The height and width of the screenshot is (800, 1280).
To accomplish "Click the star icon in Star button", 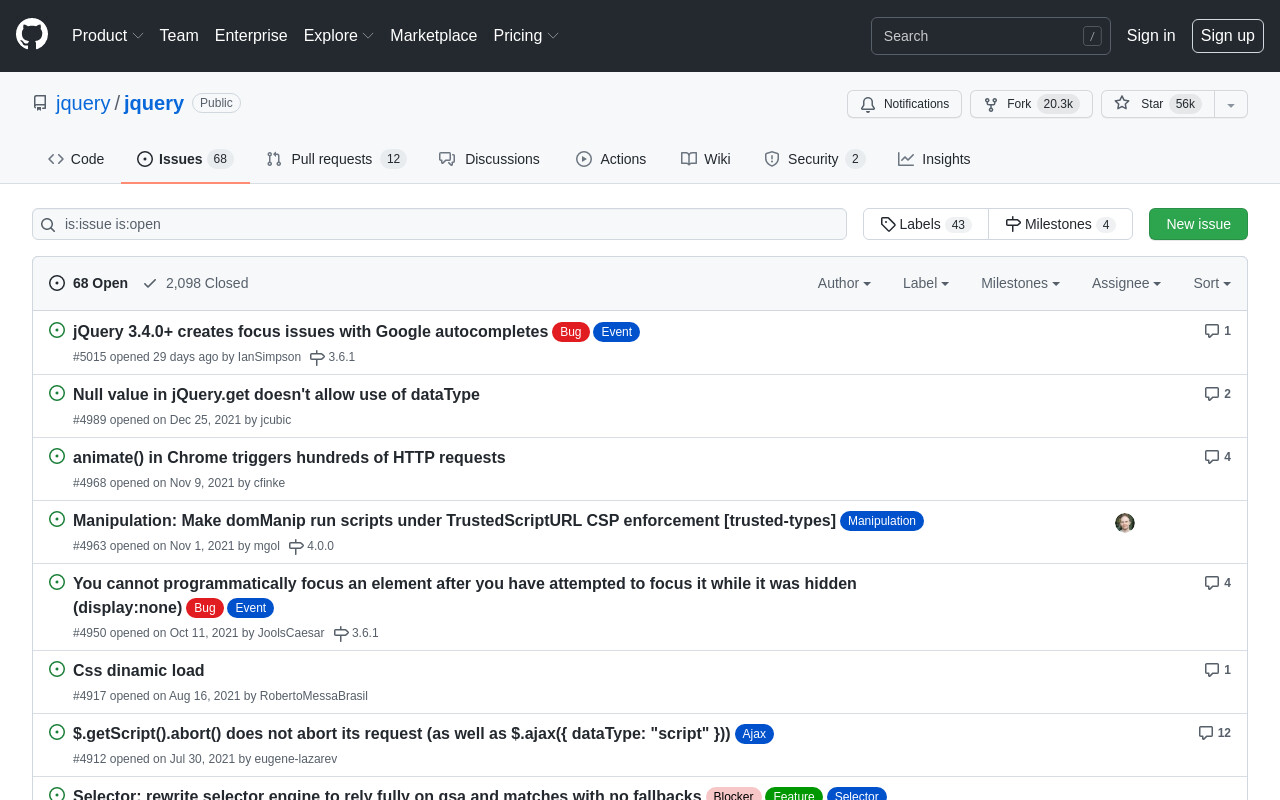I will [x=1122, y=103].
